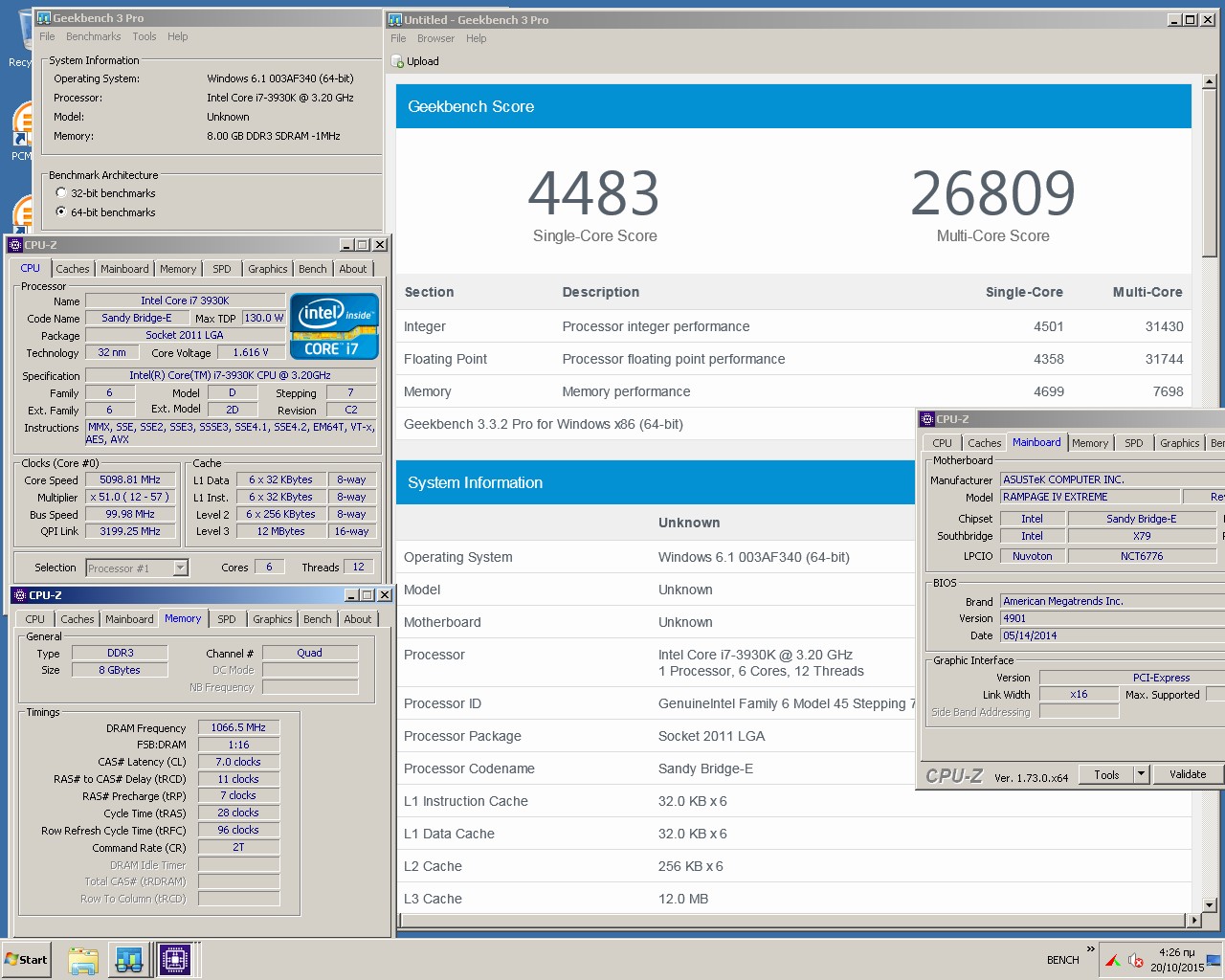Click the Multi-Core Score 26809
This screenshot has width=1225, height=980.
point(993,193)
